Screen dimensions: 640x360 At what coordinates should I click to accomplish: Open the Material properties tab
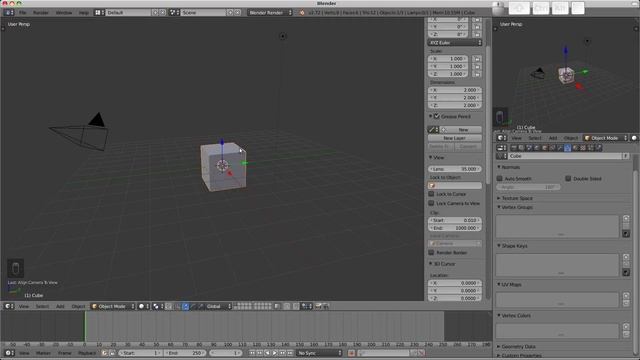575,148
